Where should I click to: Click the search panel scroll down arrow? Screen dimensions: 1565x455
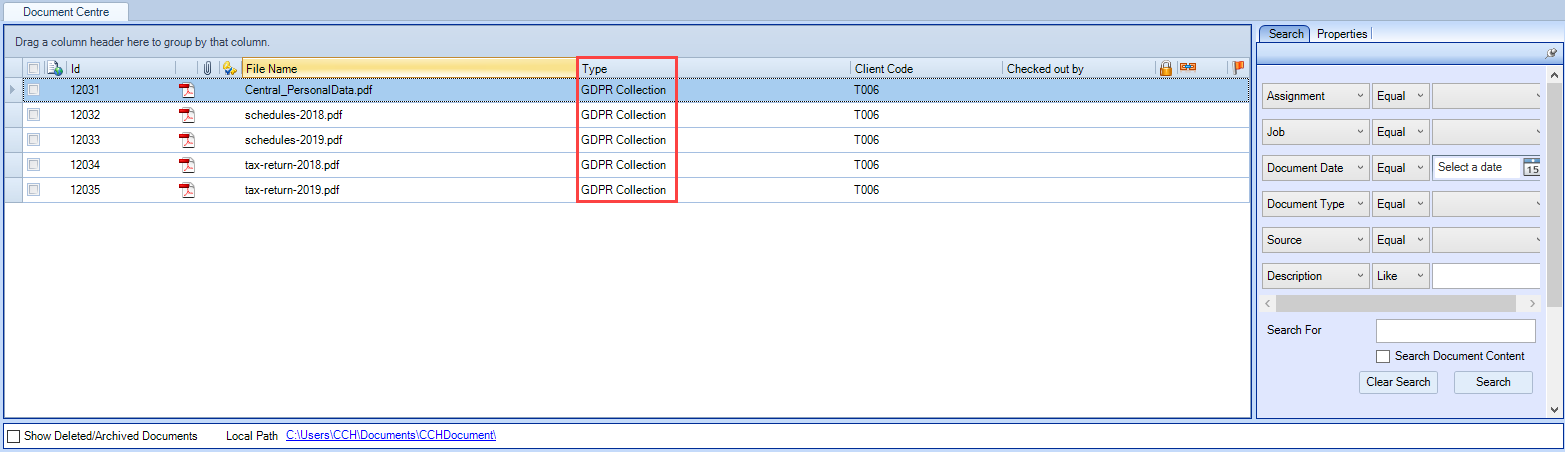pos(1554,409)
